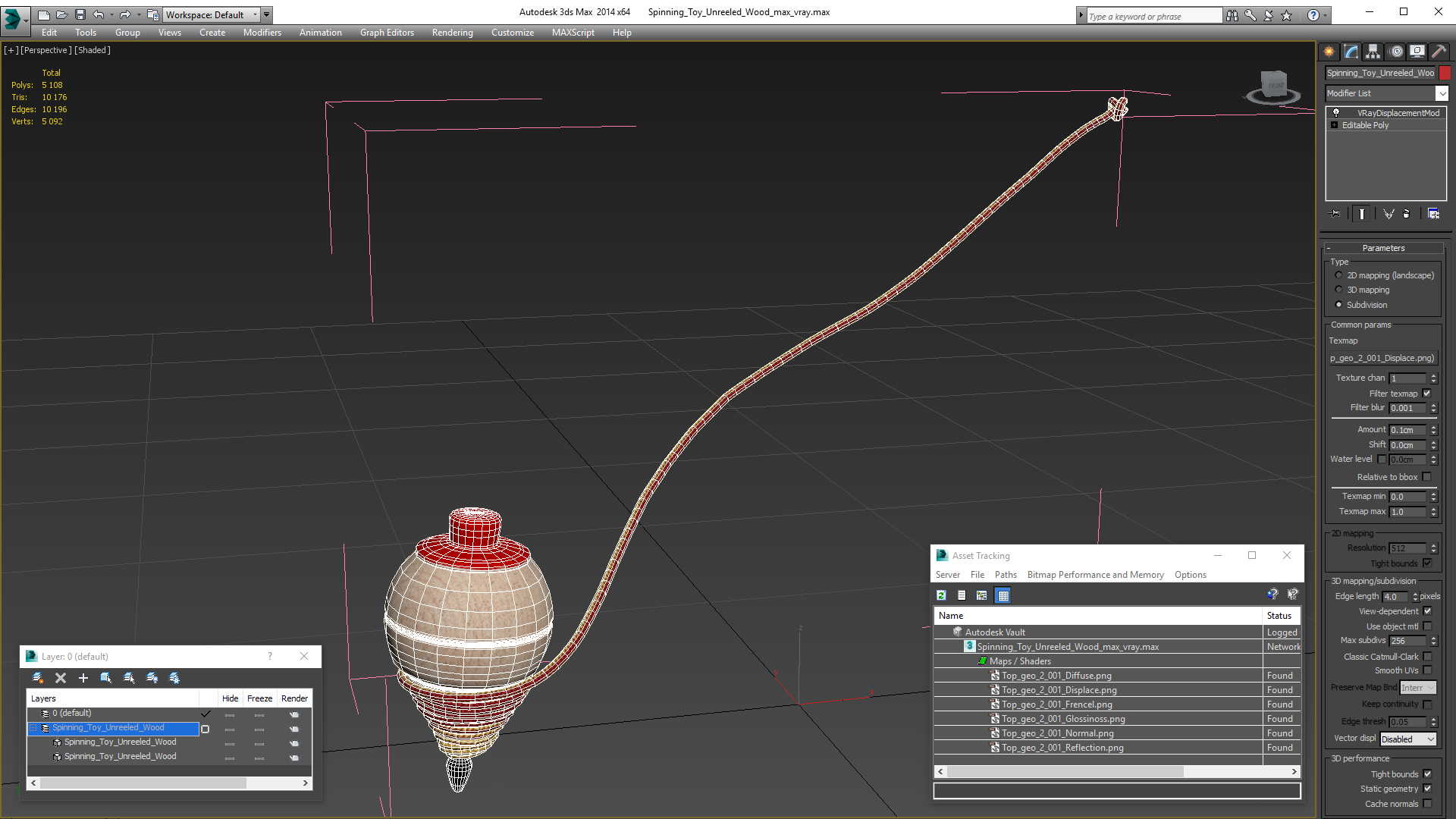1456x819 pixels.
Task: Click the Undo icon in the toolbar
Action: tap(99, 14)
